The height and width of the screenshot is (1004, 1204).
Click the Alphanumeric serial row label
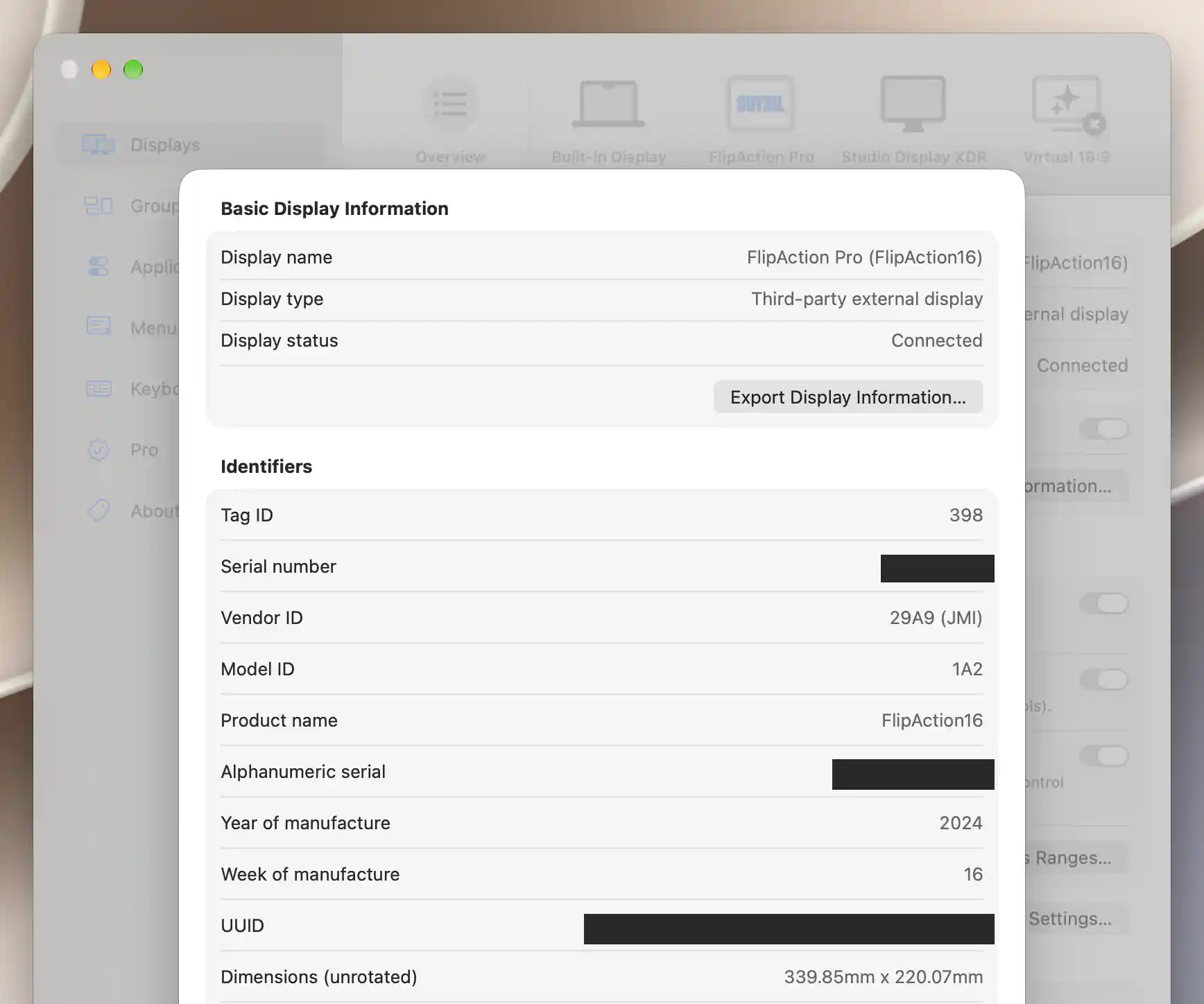coord(303,772)
